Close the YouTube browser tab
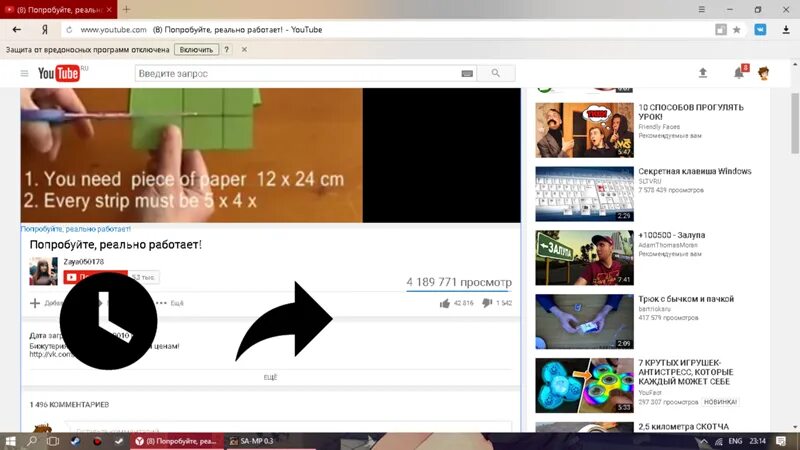 tap(109, 10)
